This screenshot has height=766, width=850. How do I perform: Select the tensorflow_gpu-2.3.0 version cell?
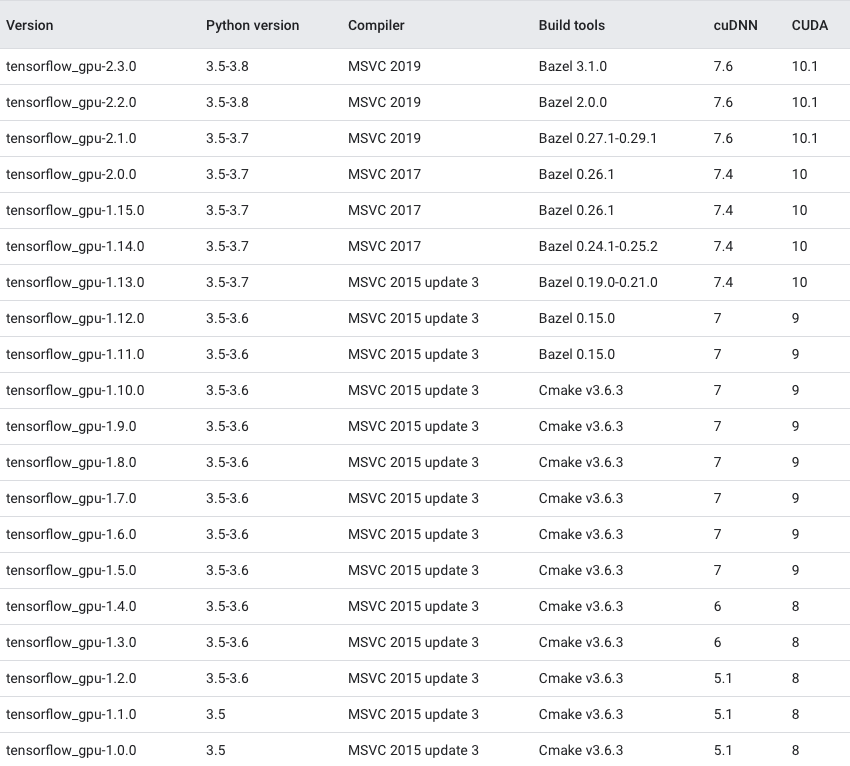click(71, 66)
